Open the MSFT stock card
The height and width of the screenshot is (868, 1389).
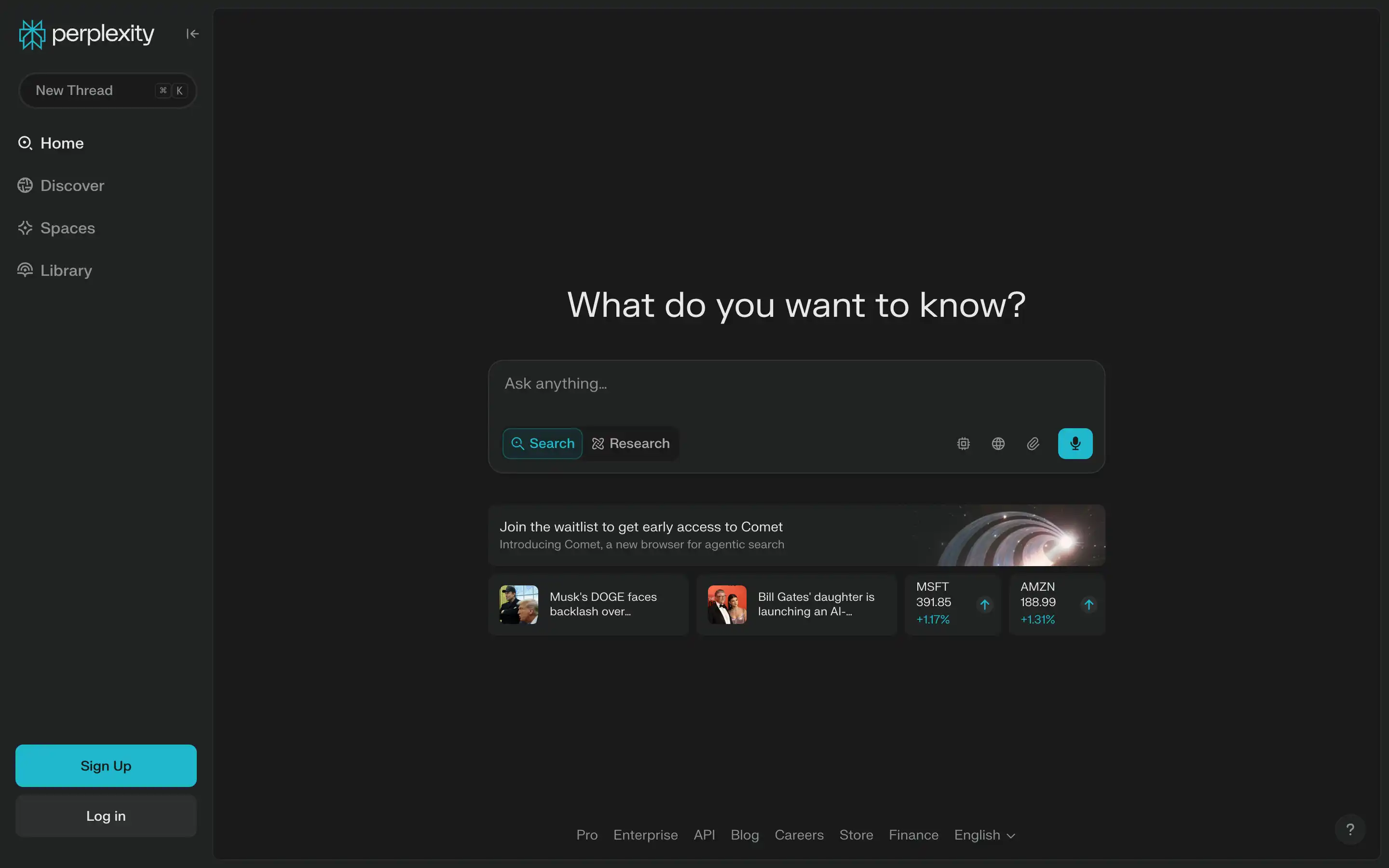pyautogui.click(x=953, y=605)
